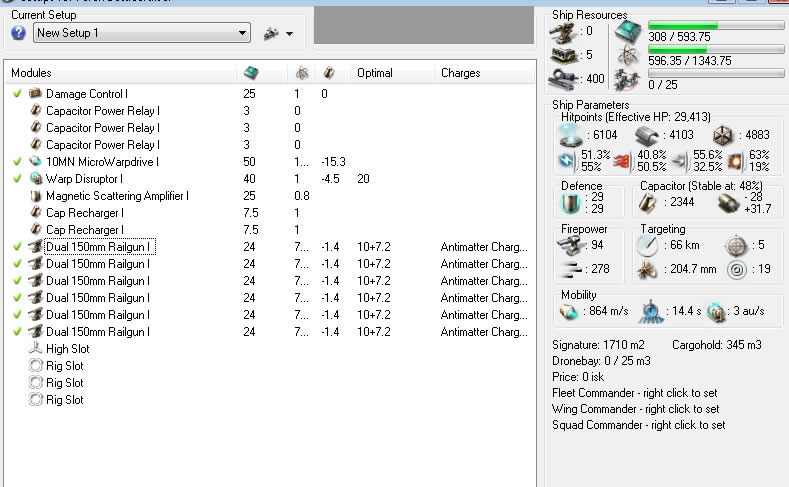Click the Dronebay: 0 / 25 m3 text
789x487 pixels.
601,361
